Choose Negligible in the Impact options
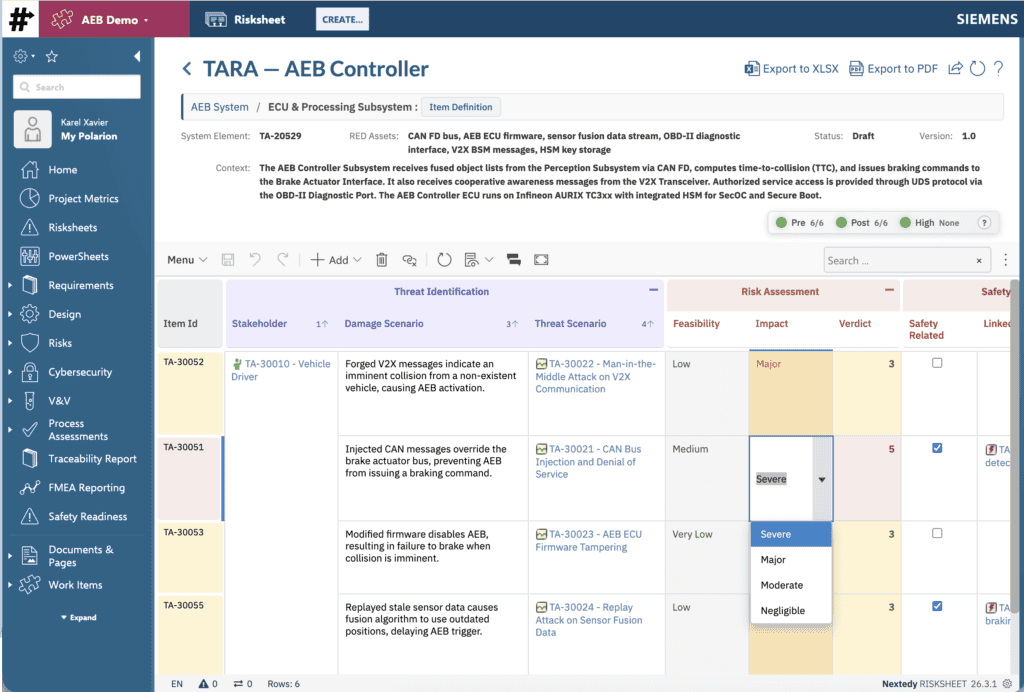This screenshot has width=1024, height=692. click(x=782, y=610)
